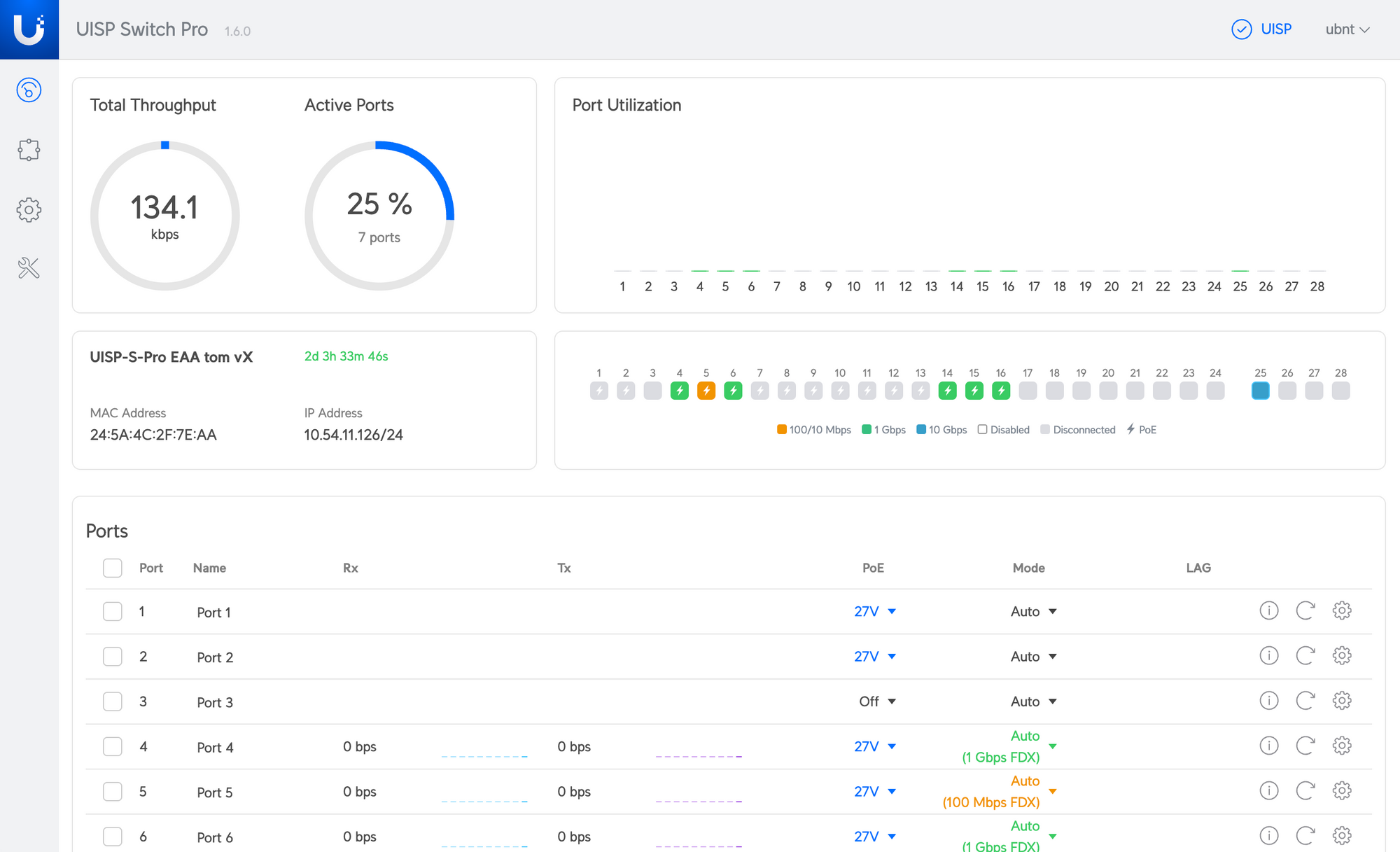
Task: Open the puzzle-piece icon in sidebar
Action: [x=29, y=150]
